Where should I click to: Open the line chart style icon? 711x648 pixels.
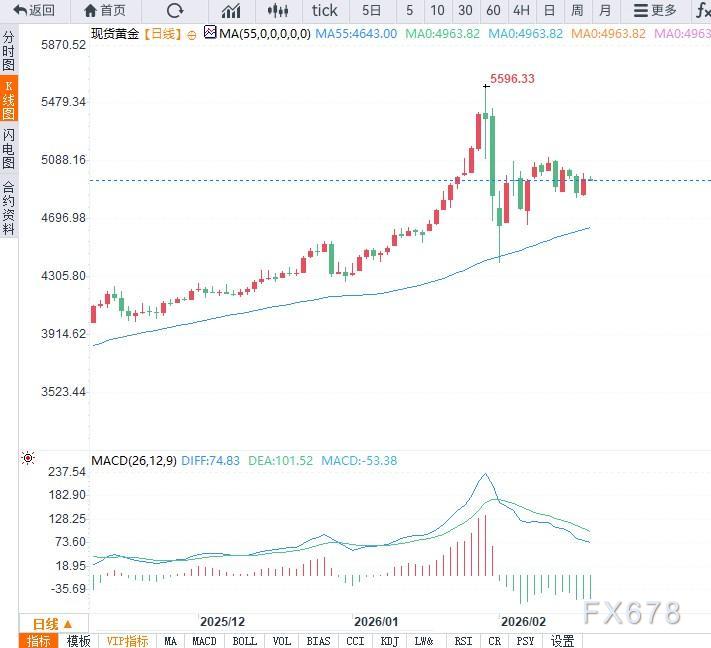231,11
